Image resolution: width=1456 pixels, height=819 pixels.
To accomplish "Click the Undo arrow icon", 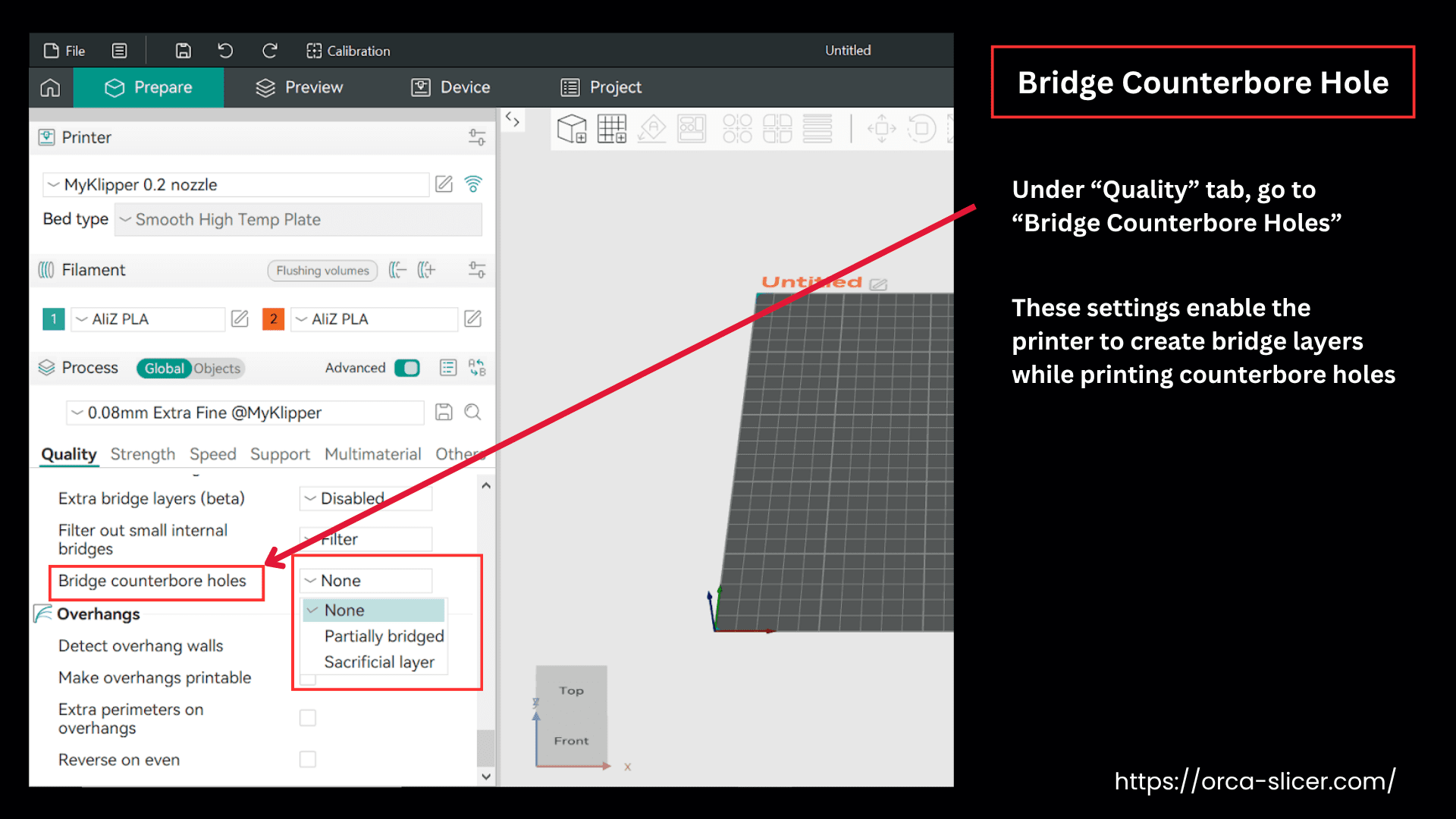I will pyautogui.click(x=225, y=51).
